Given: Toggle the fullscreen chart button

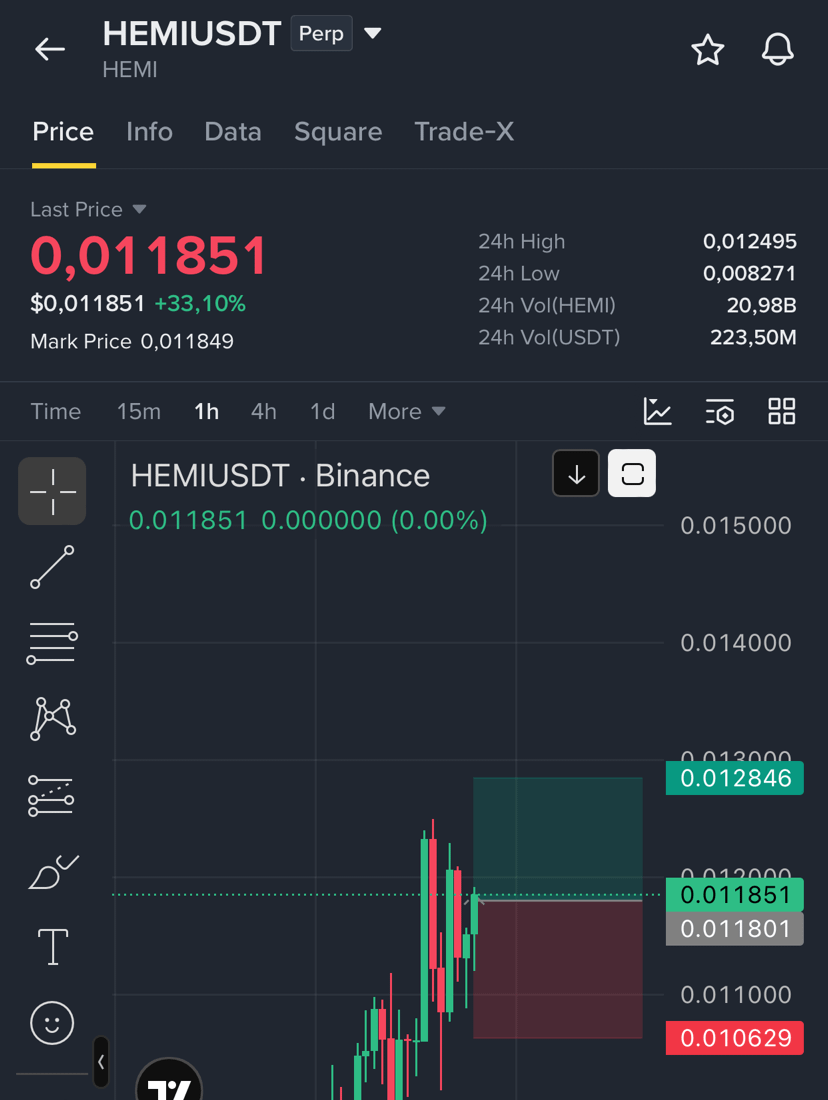Looking at the screenshot, I should [632, 474].
